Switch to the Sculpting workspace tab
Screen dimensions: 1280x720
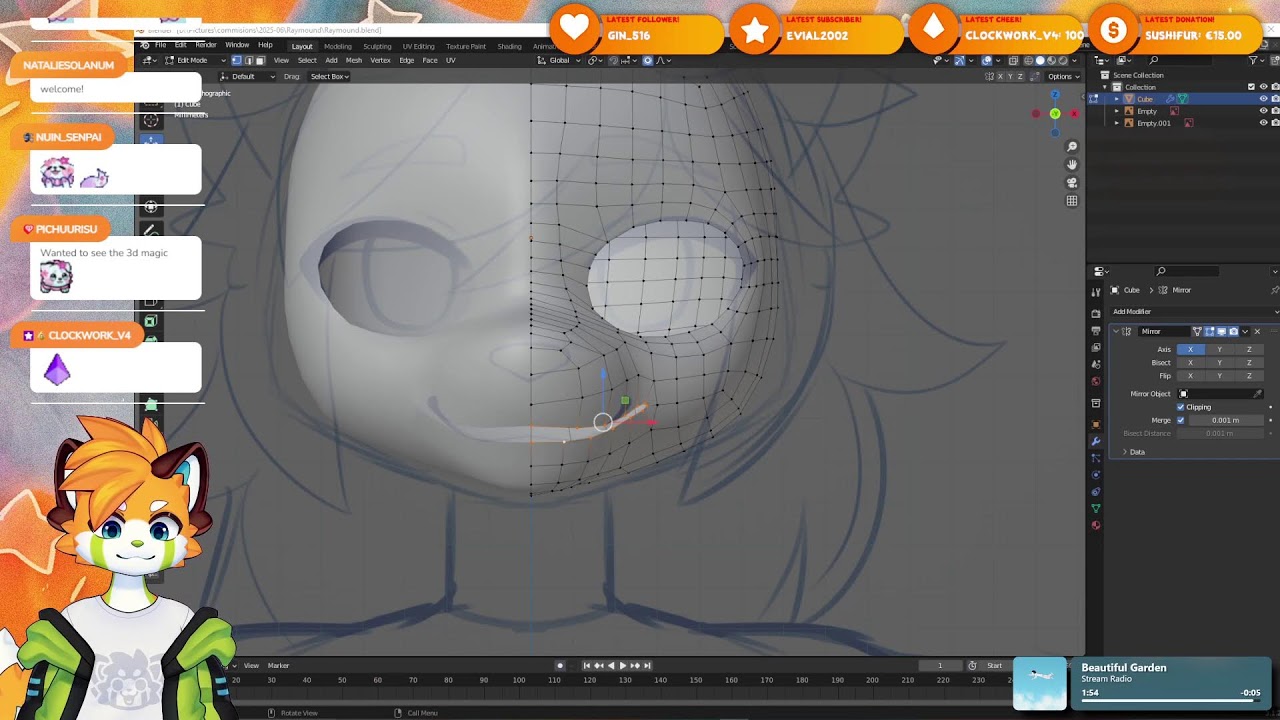pyautogui.click(x=377, y=46)
